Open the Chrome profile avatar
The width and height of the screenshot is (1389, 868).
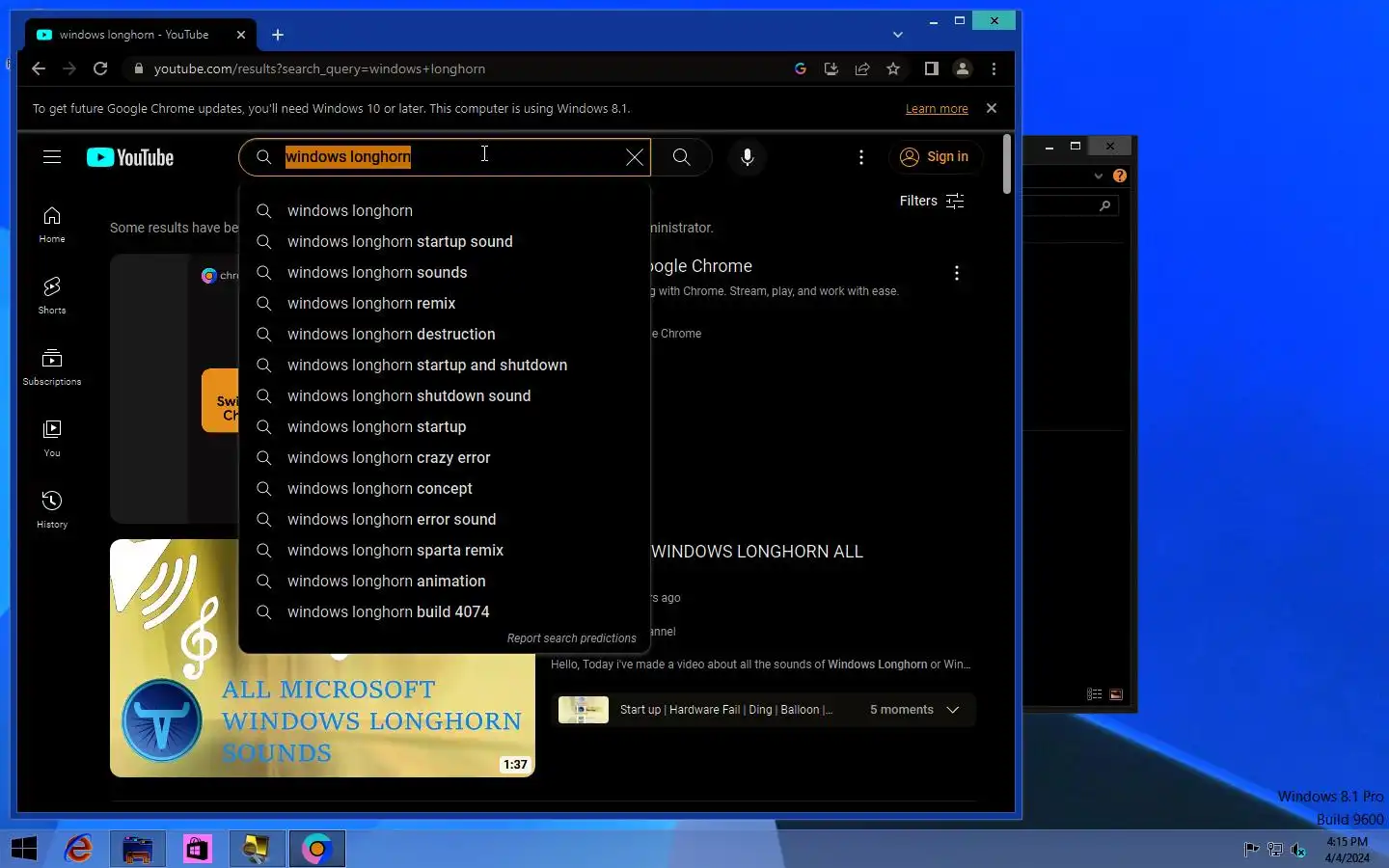point(962,68)
